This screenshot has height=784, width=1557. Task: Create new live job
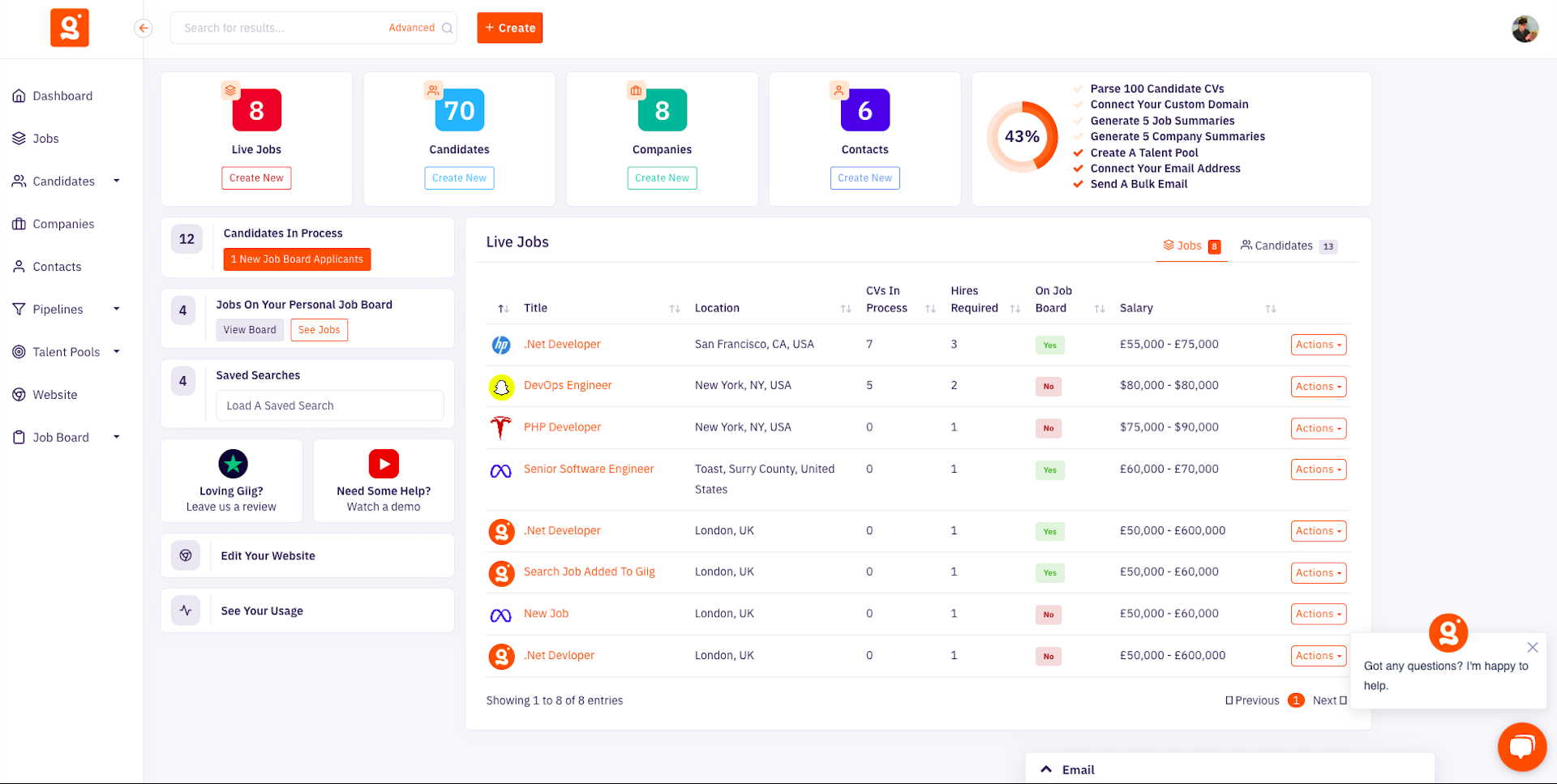(x=256, y=178)
